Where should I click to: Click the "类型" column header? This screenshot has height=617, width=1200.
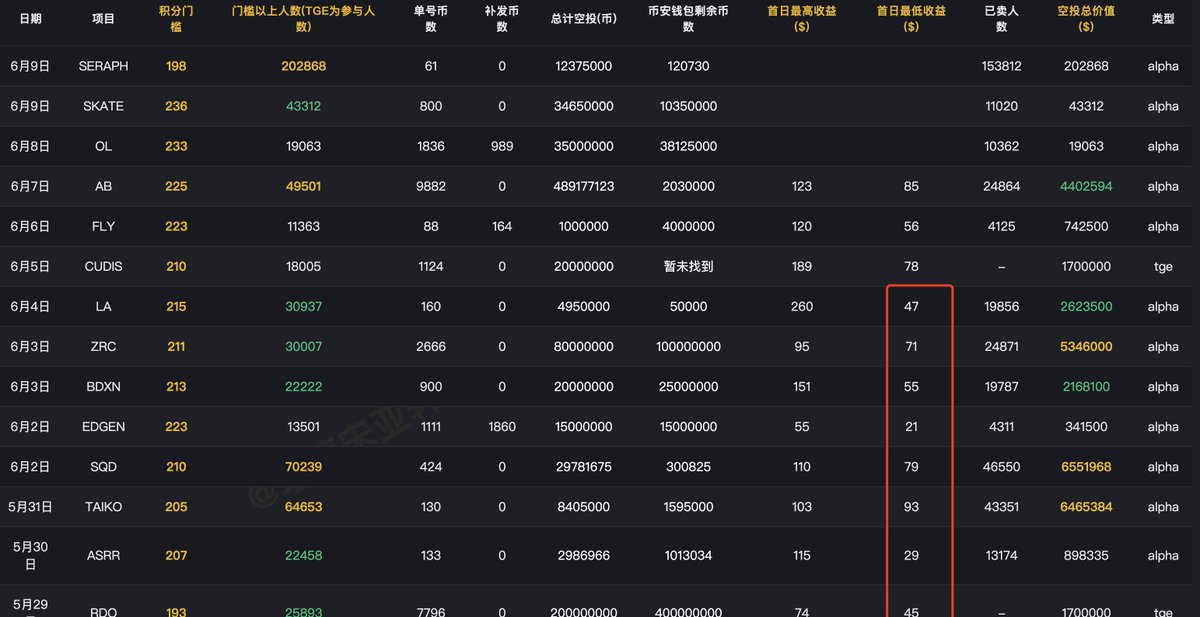1163,19
